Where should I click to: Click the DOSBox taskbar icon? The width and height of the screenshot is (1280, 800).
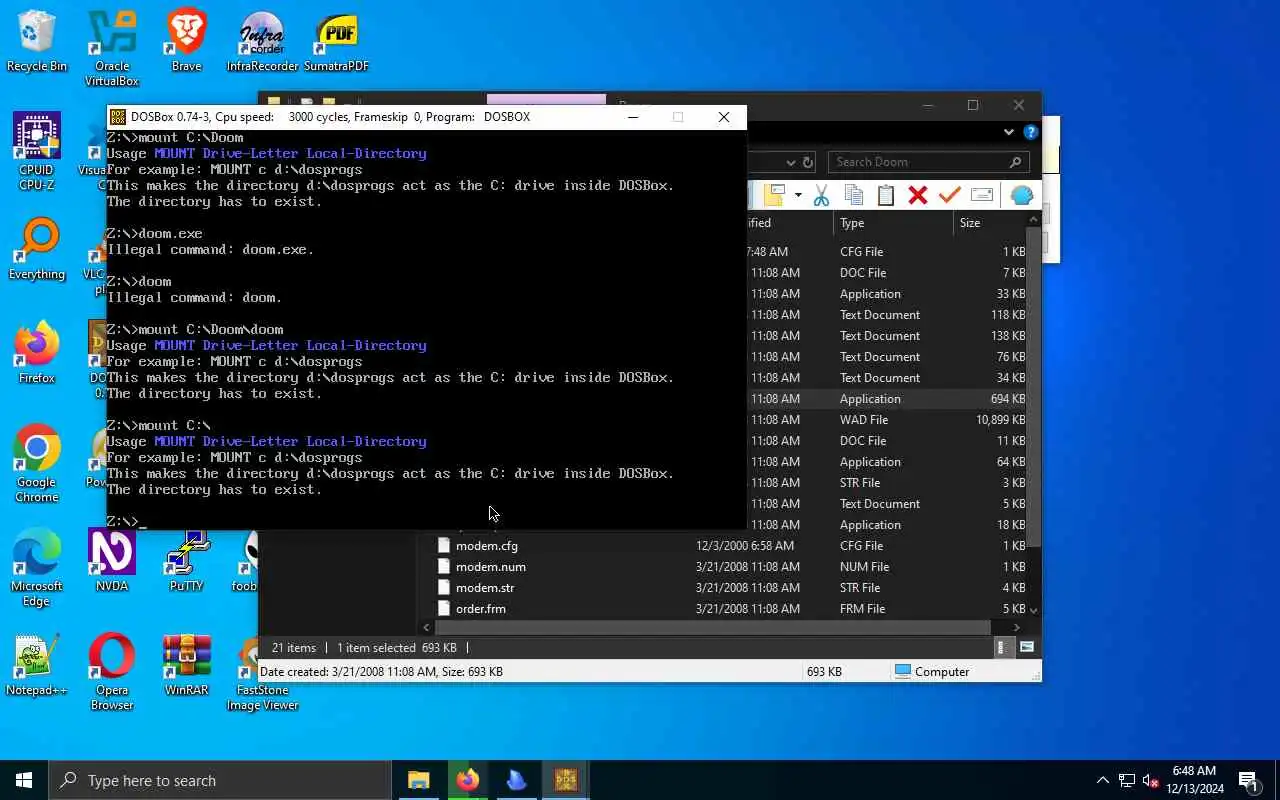(565, 780)
